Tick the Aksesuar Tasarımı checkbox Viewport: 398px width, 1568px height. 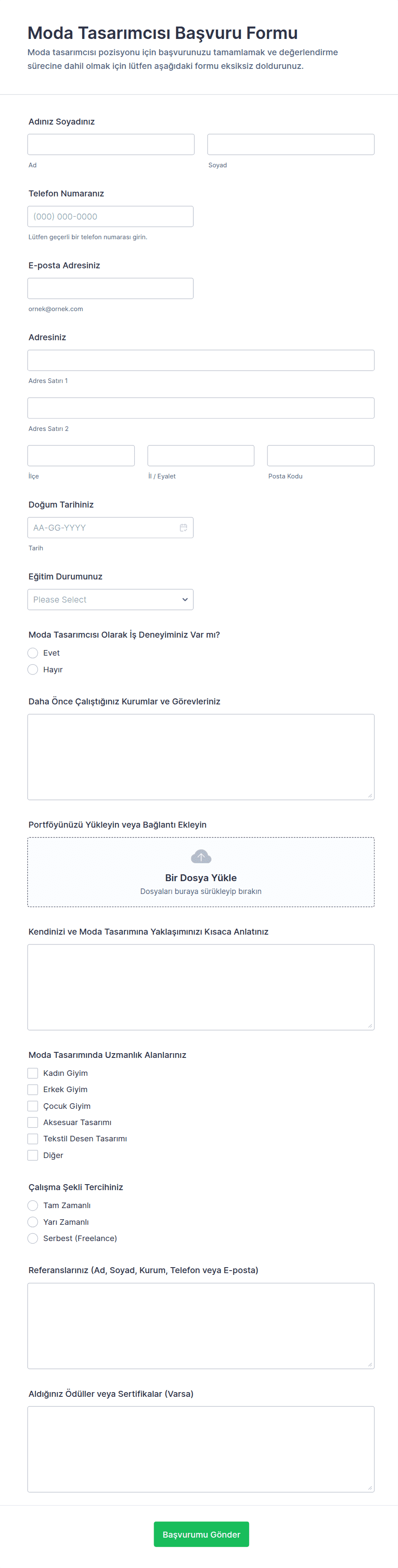click(x=33, y=1123)
